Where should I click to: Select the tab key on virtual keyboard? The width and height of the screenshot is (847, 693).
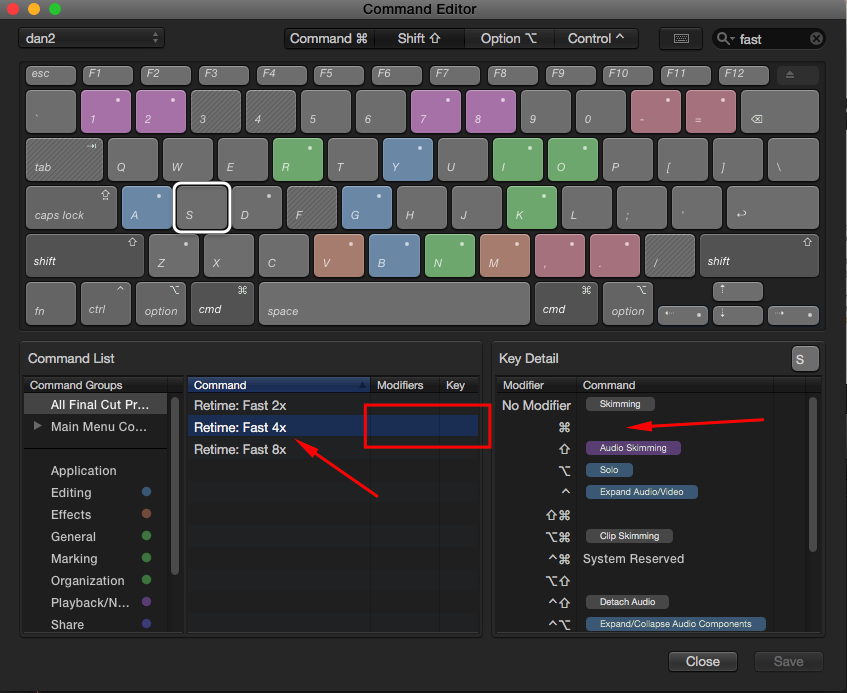[64, 160]
